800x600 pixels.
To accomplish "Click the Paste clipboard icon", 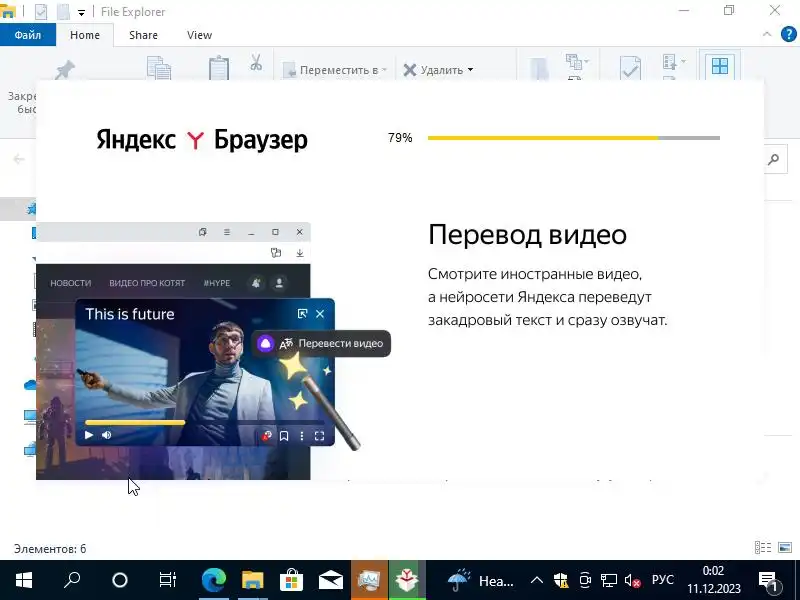I will 219,67.
